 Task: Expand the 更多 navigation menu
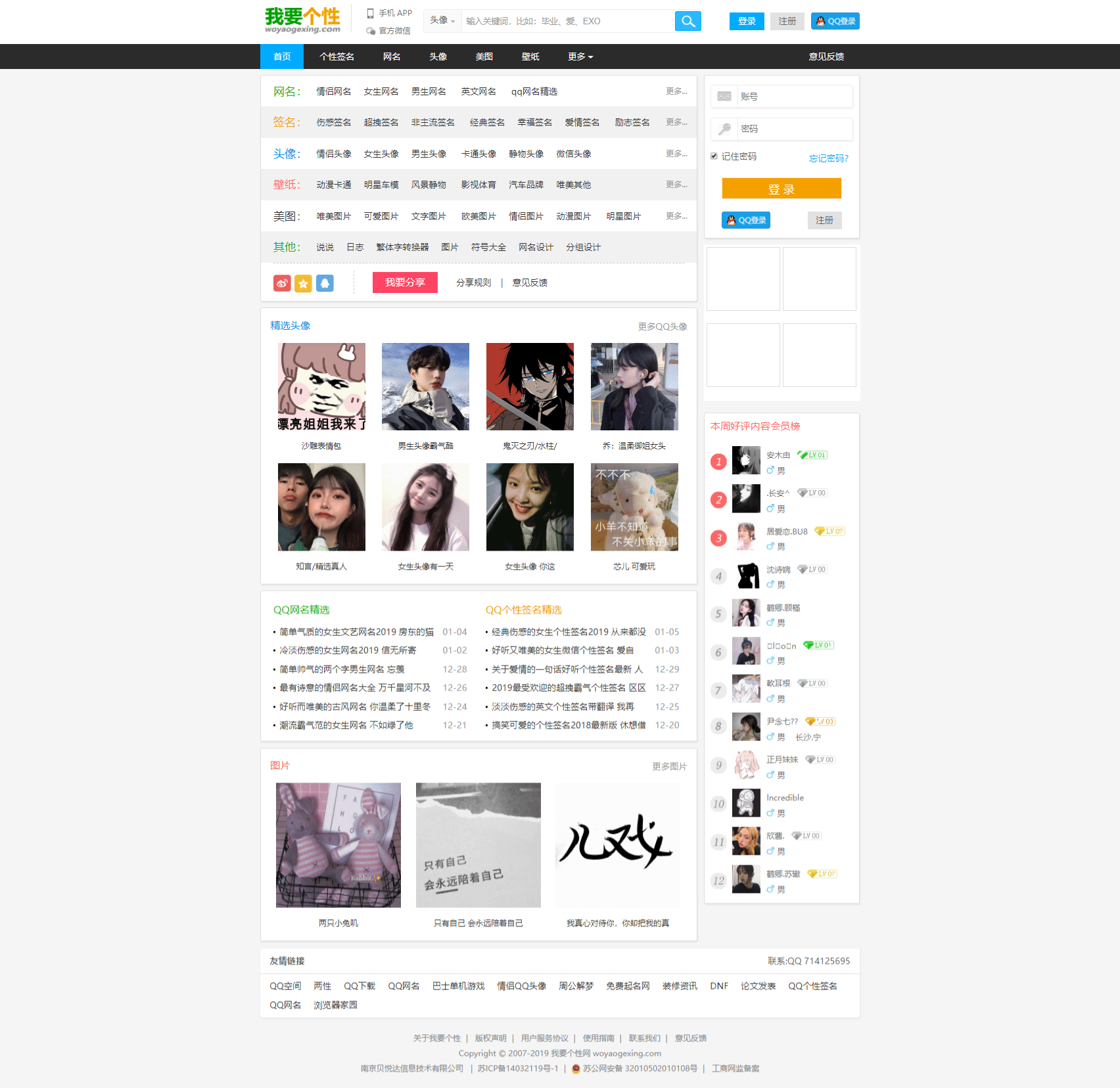[x=580, y=57]
